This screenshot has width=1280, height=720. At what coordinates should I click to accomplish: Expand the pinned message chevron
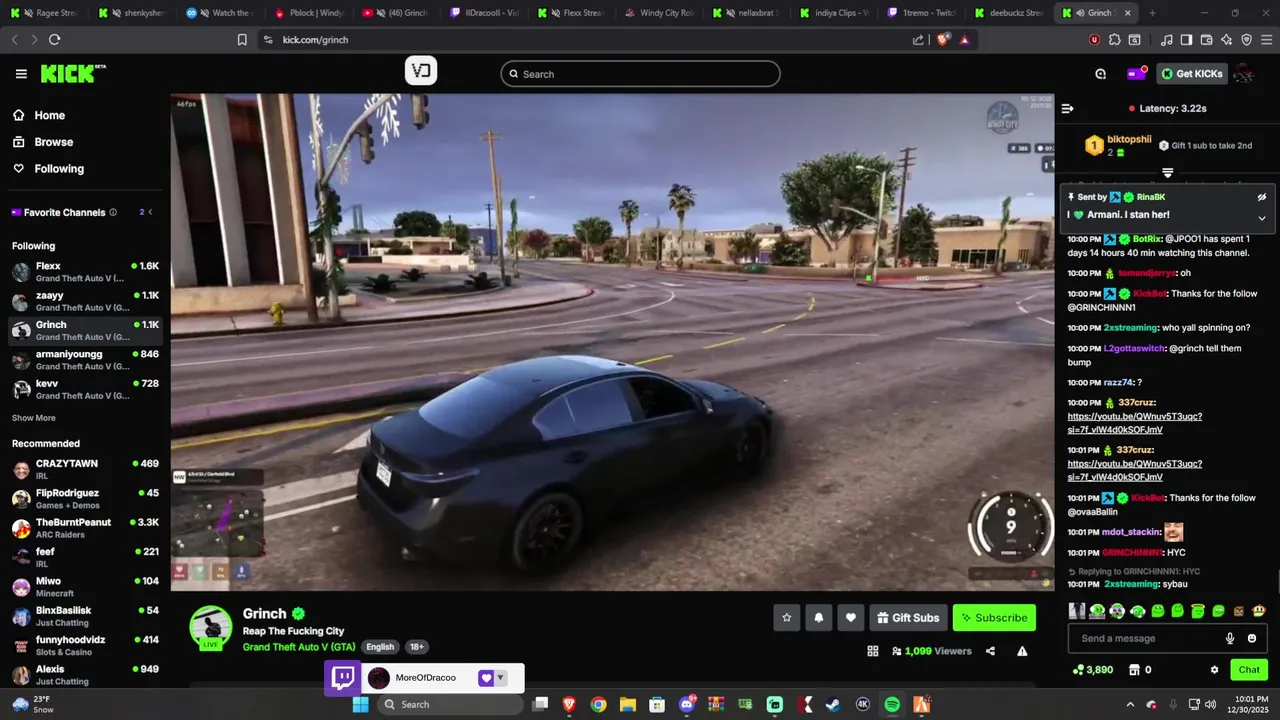pos(1262,218)
